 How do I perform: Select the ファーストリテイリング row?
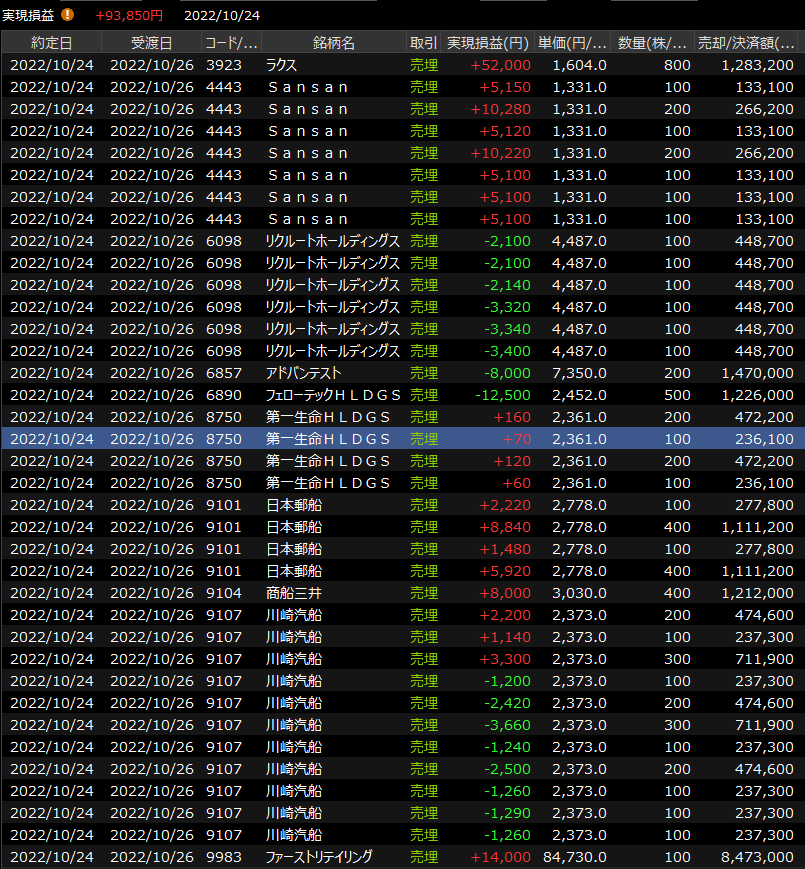[400, 857]
